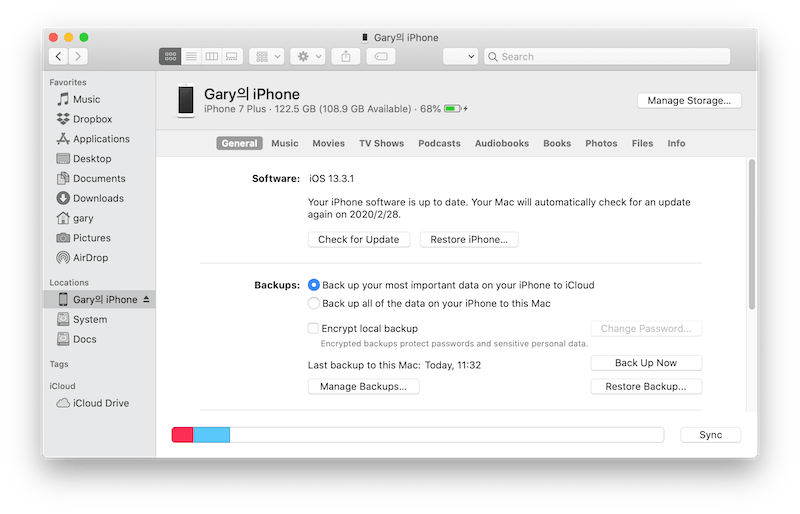Image resolution: width=800 pixels, height=514 pixels.
Task: Click the iPhone device icon in header
Action: click(x=186, y=101)
